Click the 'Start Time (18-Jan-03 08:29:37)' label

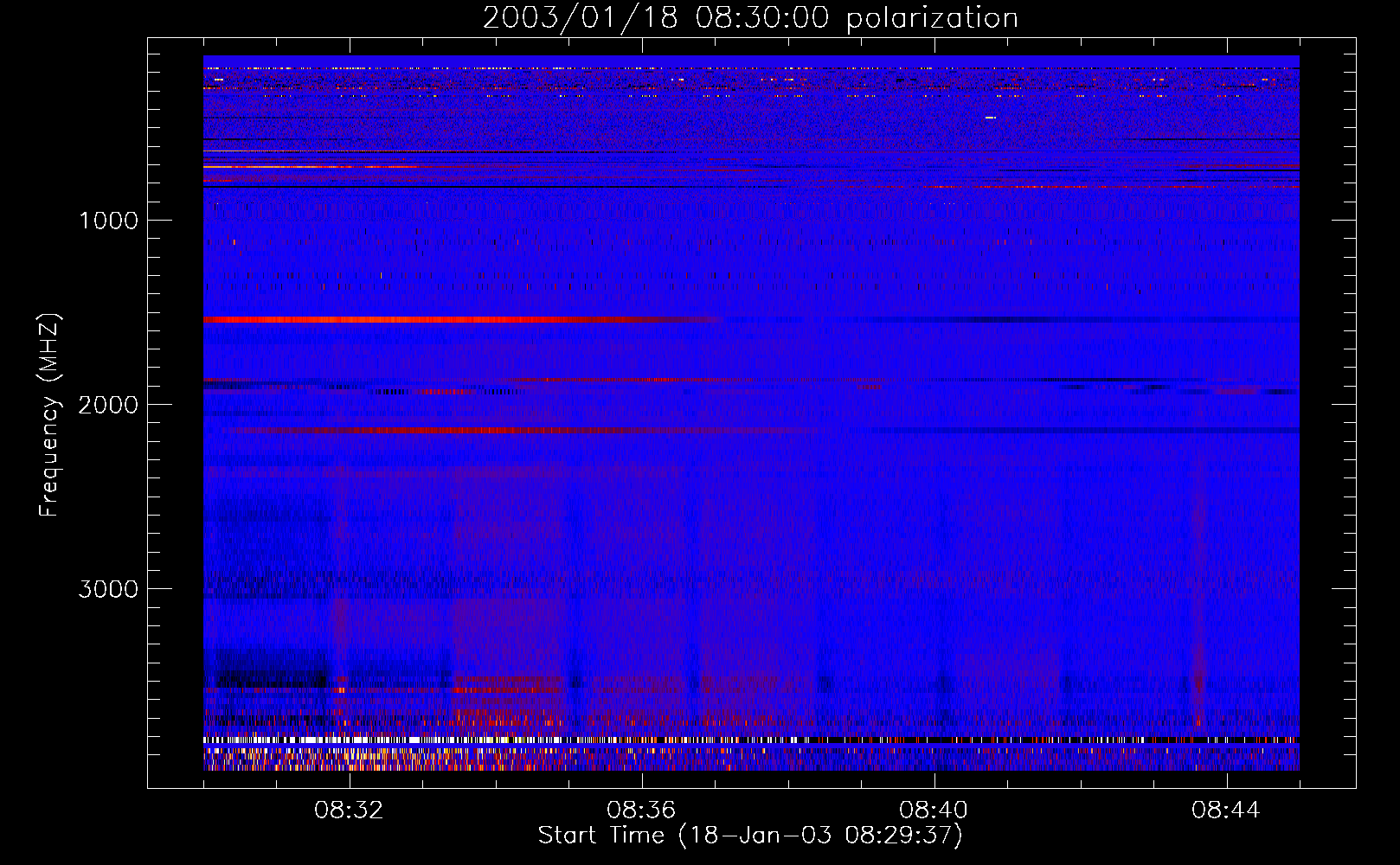pos(750,836)
